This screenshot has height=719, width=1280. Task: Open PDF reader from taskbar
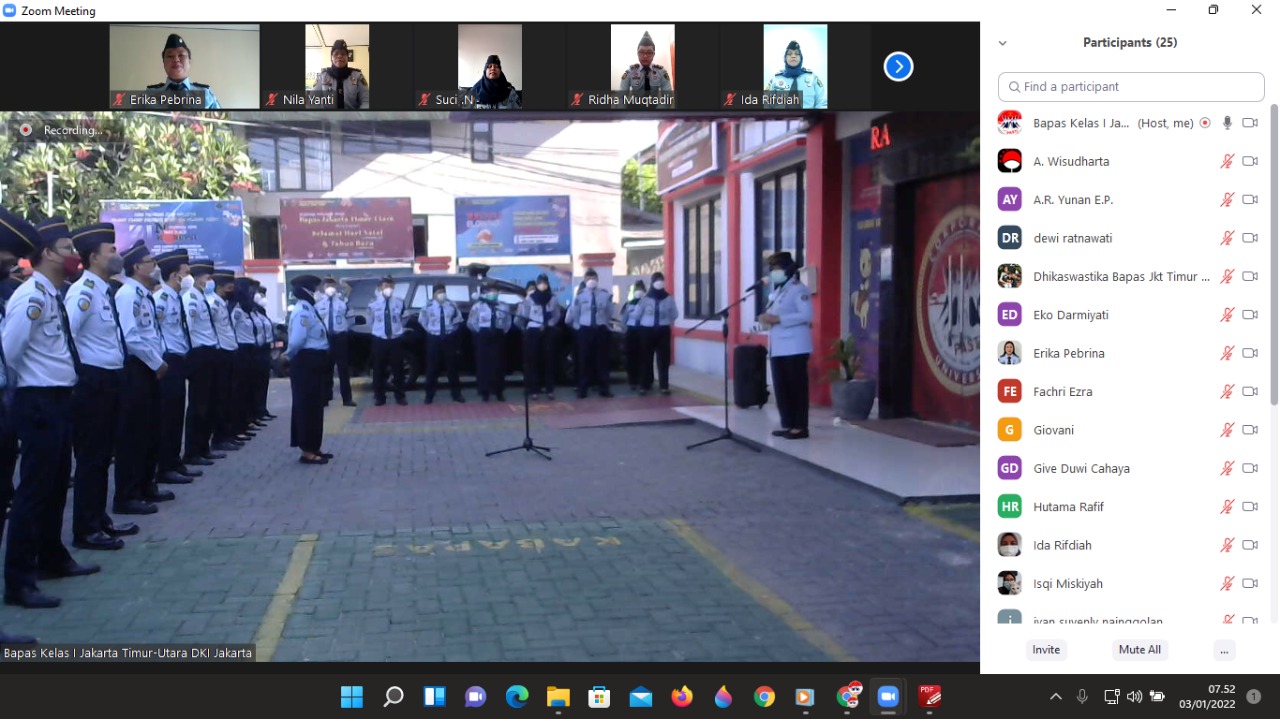tap(929, 697)
